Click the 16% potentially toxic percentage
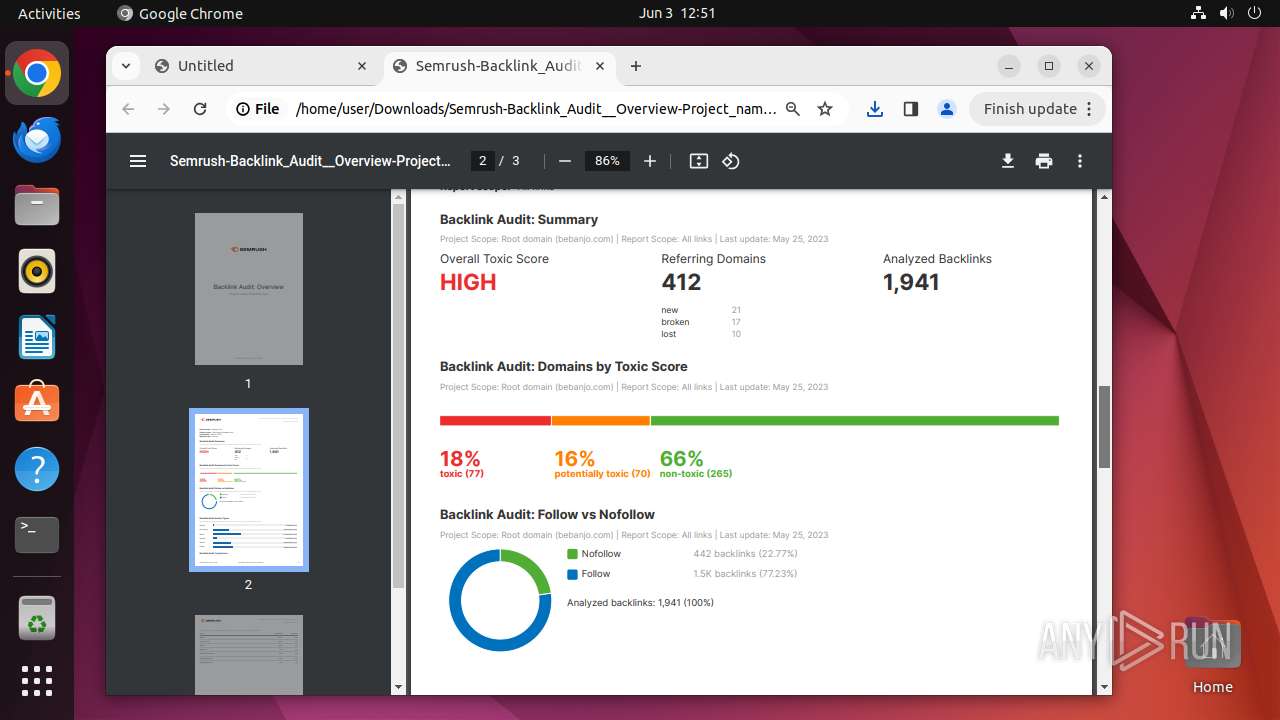1280x720 pixels. pos(575,458)
